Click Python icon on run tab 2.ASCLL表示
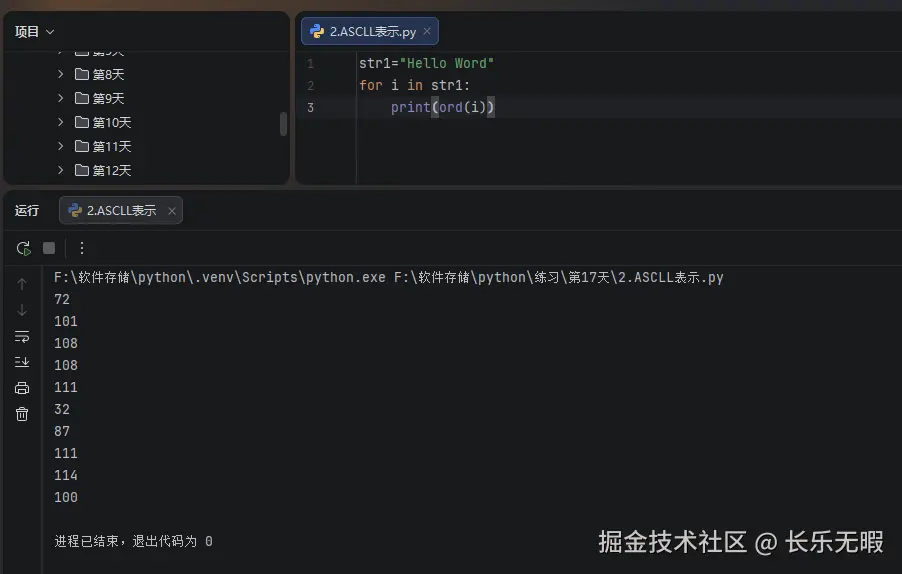 [75, 211]
